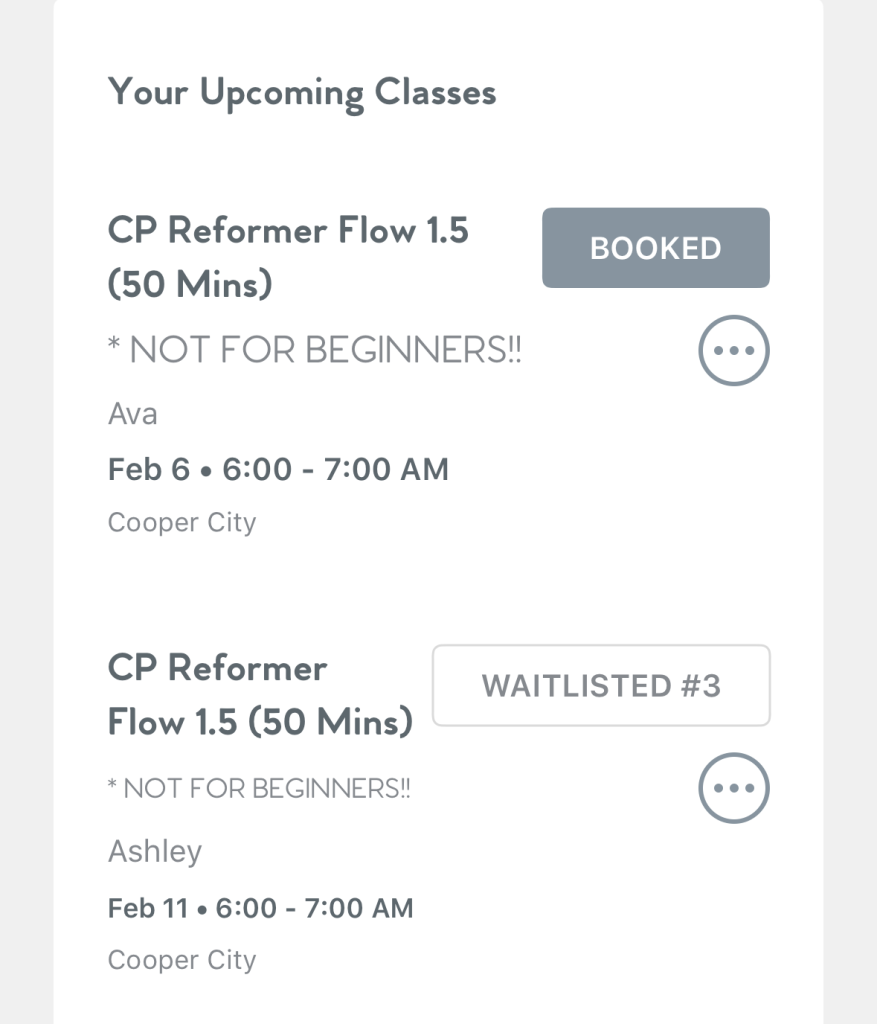Select instructor name Ashley
Image resolution: width=877 pixels, height=1024 pixels.
coord(155,851)
